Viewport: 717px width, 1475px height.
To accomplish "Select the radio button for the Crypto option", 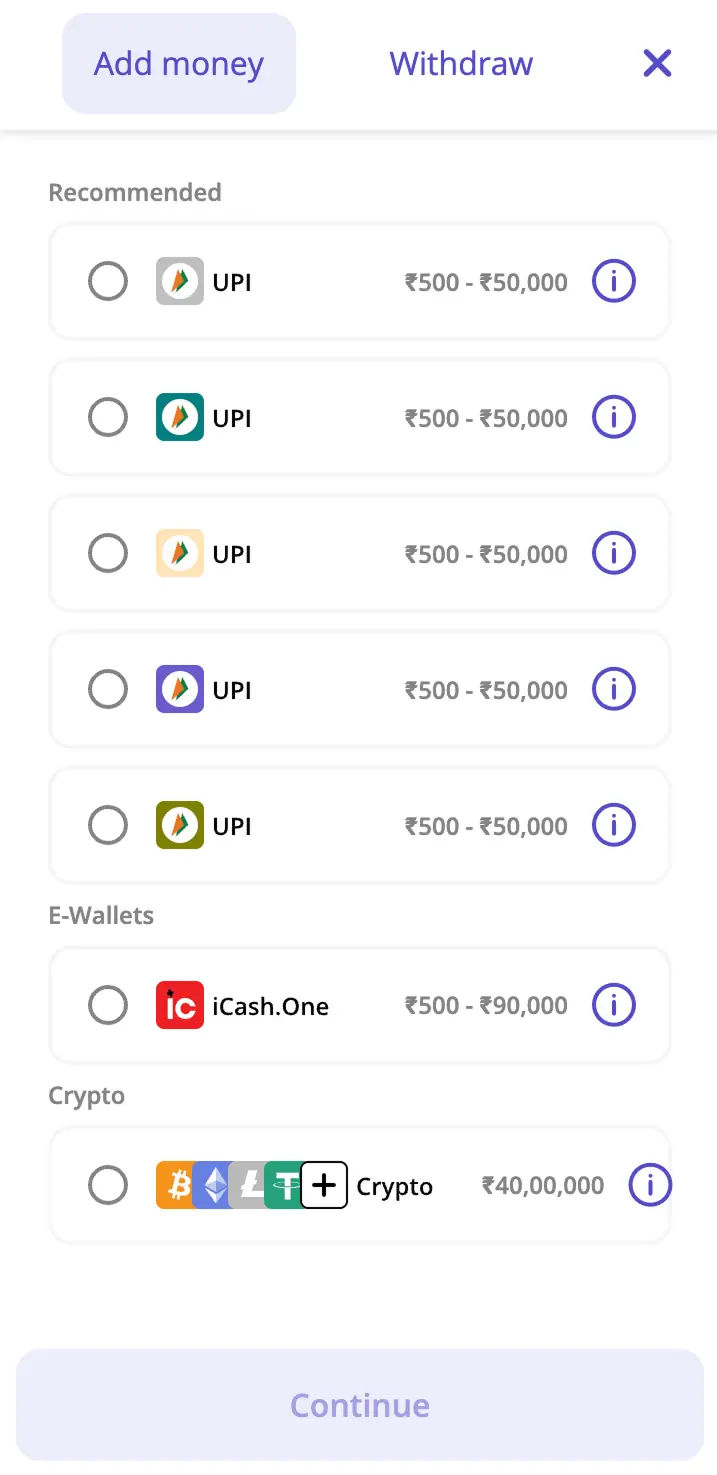I will [108, 1185].
